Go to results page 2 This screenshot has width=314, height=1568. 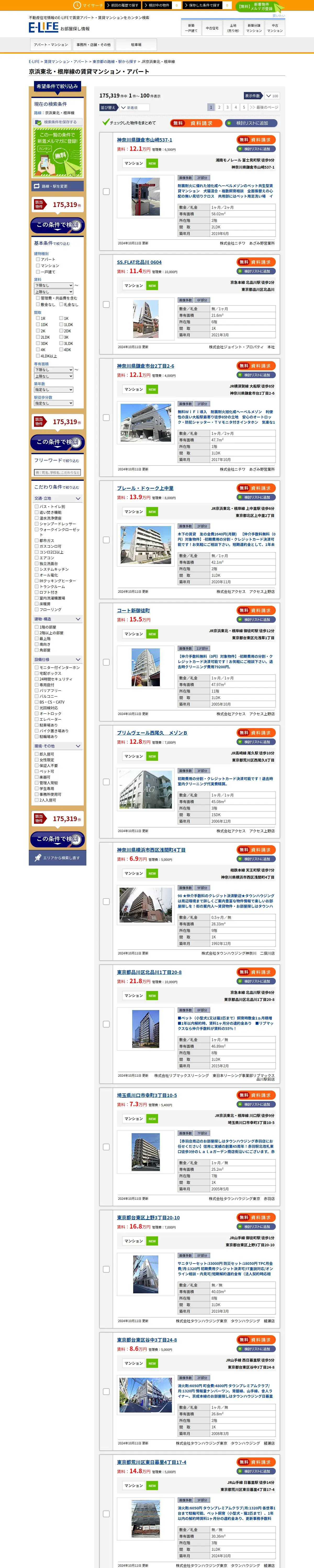220,107
